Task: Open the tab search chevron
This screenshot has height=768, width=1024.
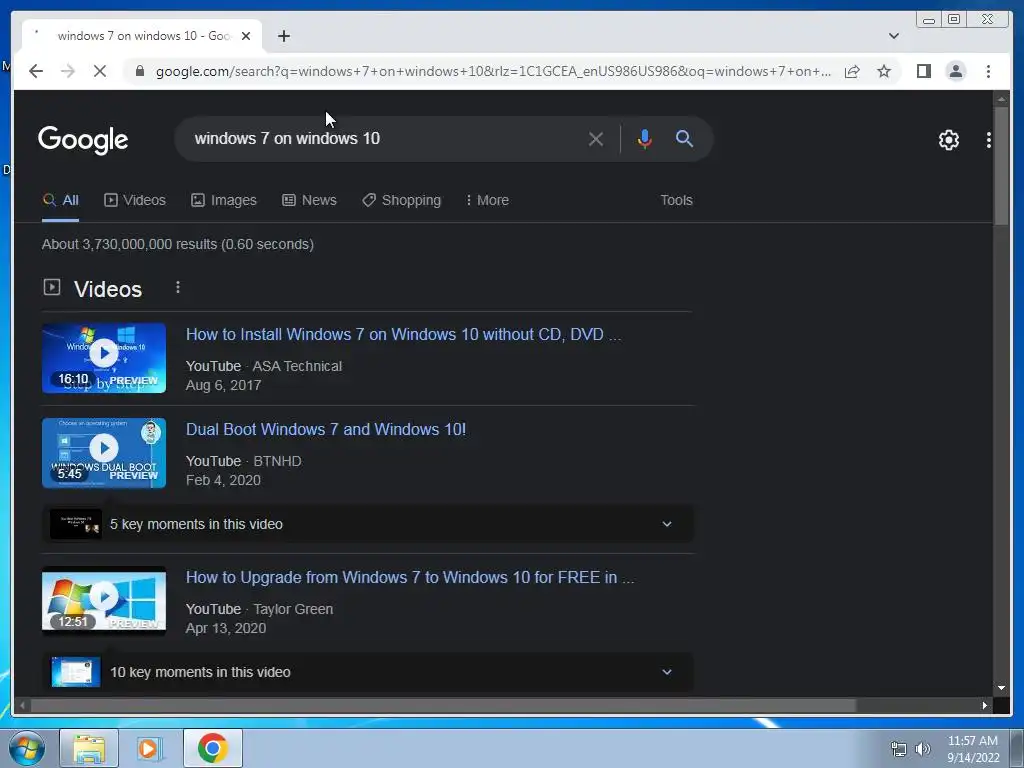Action: (x=894, y=36)
